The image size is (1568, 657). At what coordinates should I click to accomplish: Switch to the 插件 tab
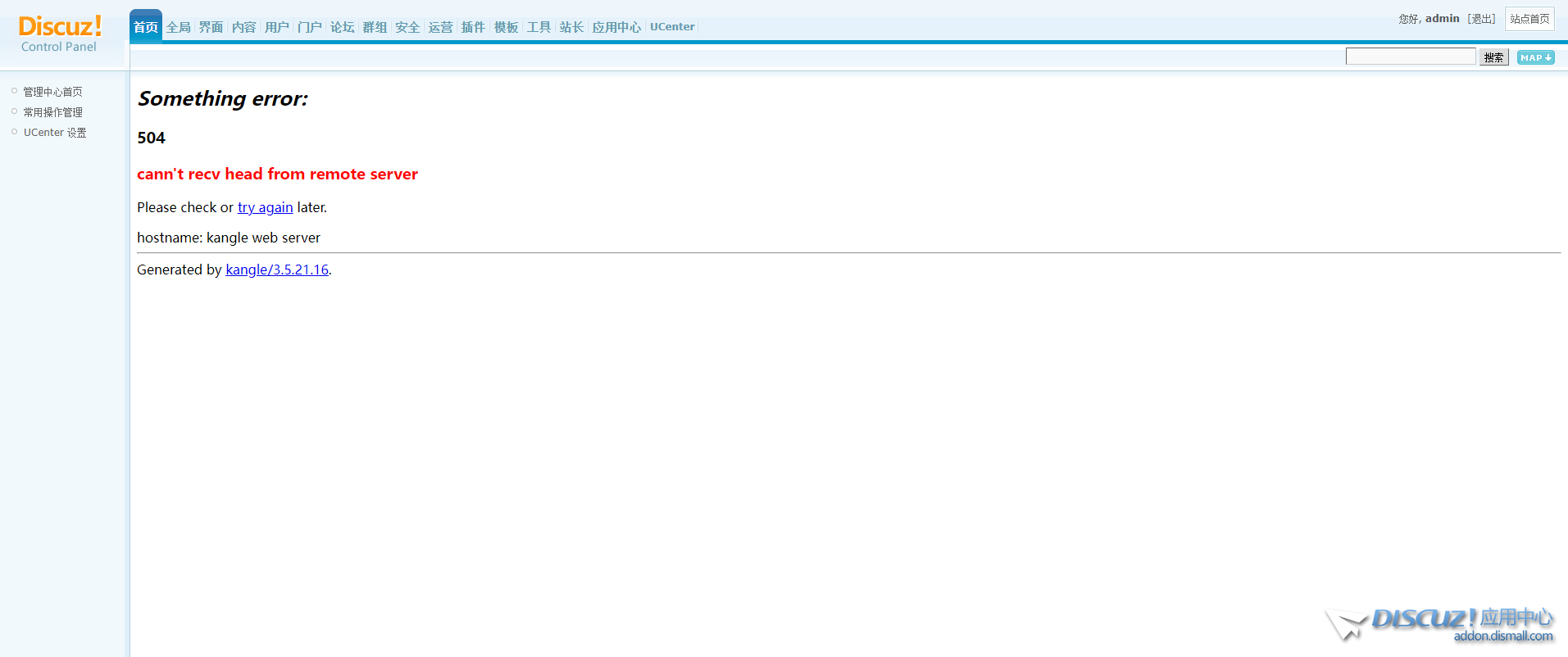point(474,27)
